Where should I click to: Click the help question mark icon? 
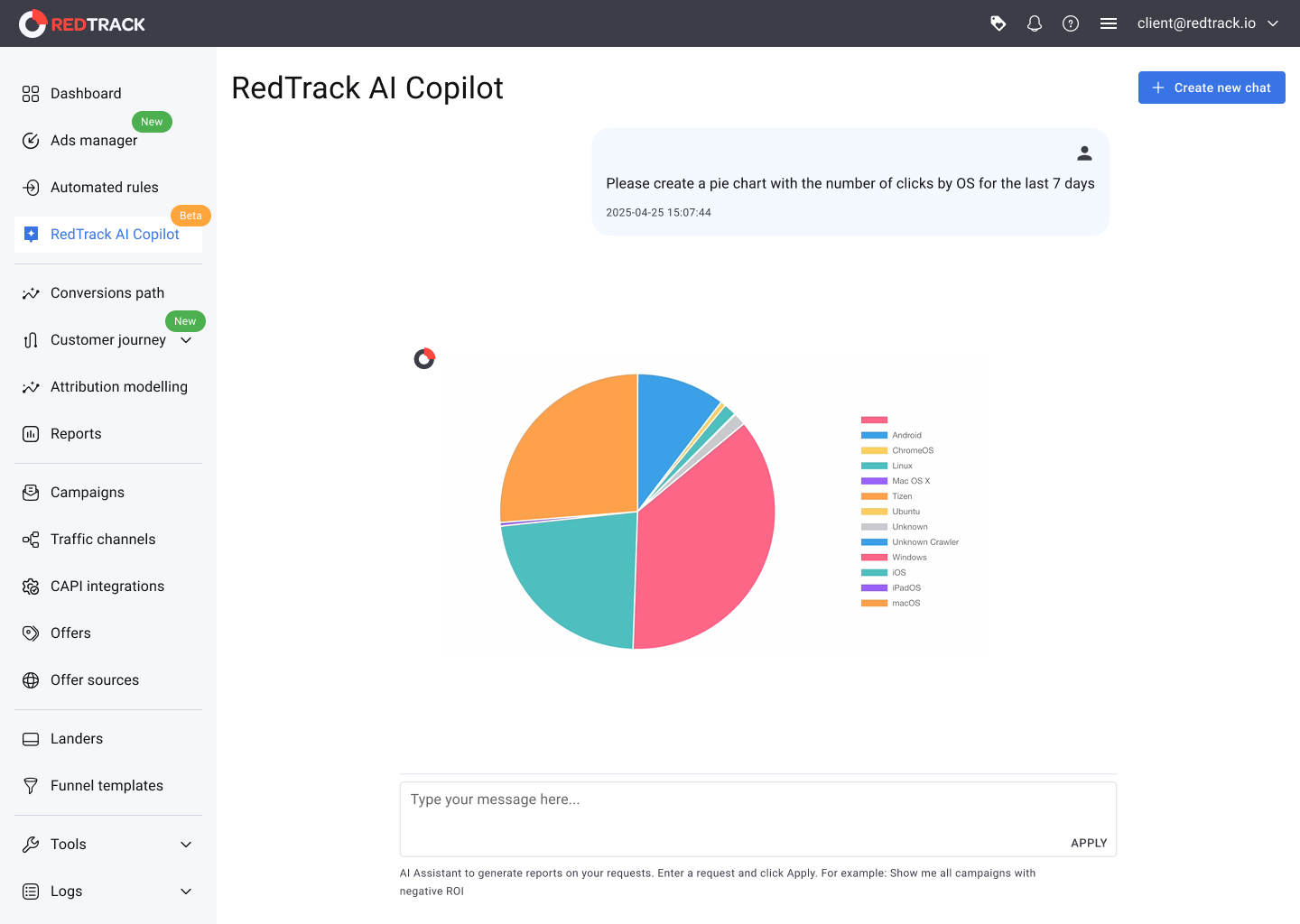1071,23
